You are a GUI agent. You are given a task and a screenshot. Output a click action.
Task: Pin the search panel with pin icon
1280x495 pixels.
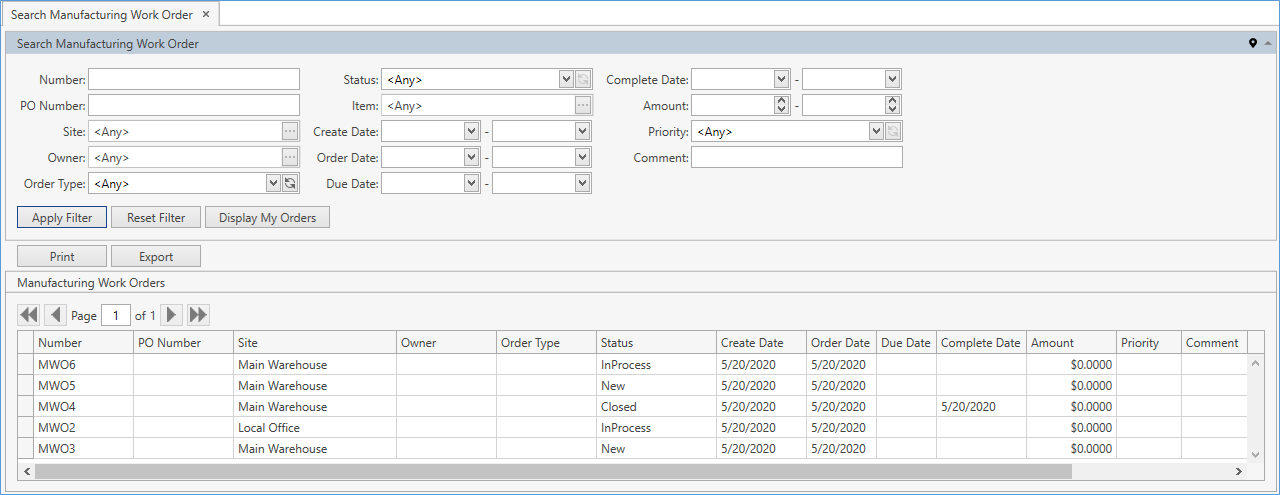point(1253,44)
